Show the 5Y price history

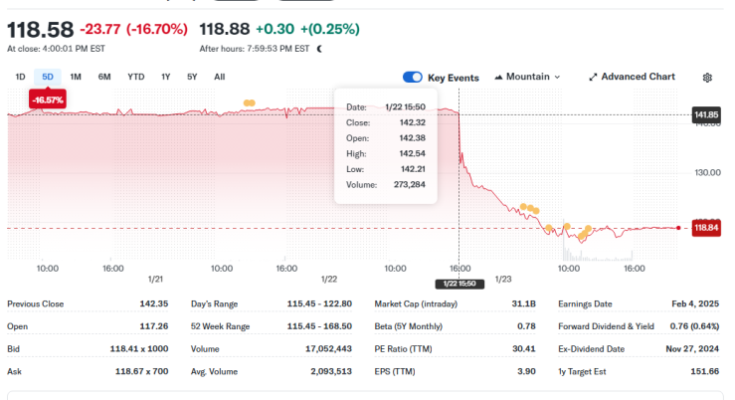[192, 77]
